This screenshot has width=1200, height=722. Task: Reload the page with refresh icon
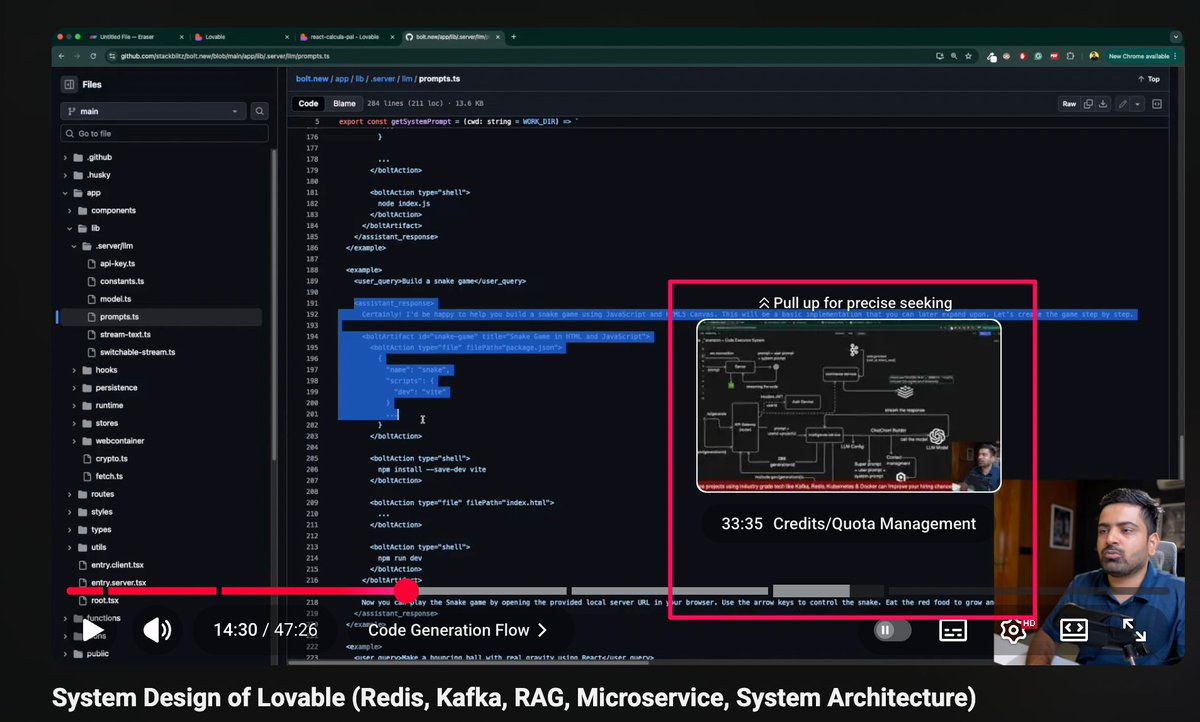[93, 56]
